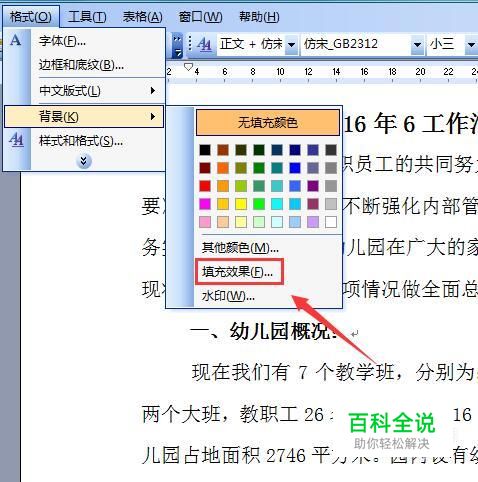The width and height of the screenshot is (478, 482).
Task: Expand full Format menu with double chevron
Action: coord(84,162)
